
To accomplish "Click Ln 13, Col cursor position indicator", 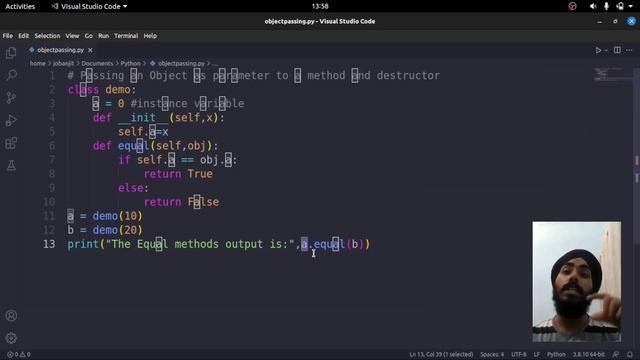I will click(x=441, y=354).
